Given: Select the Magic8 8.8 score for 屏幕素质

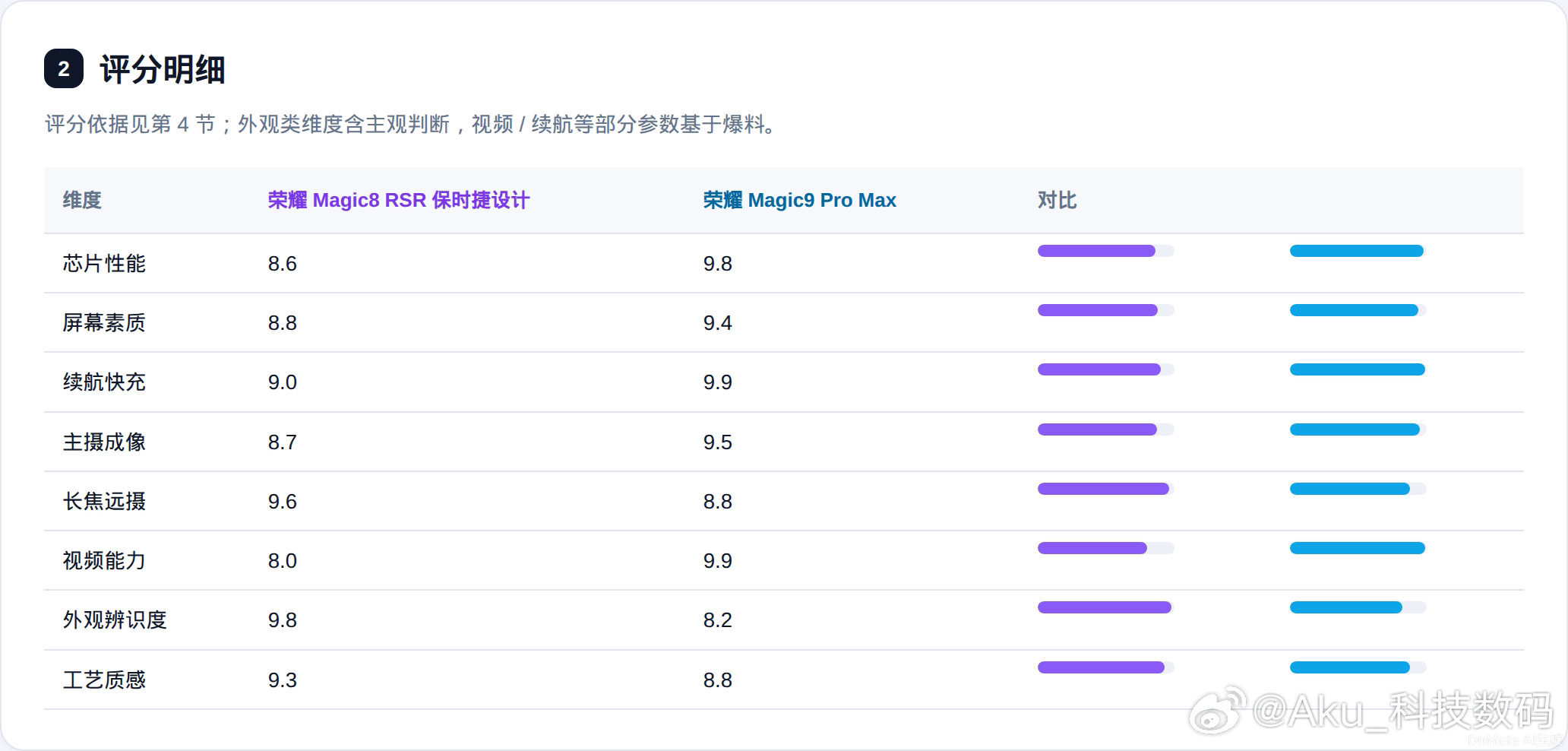Looking at the screenshot, I should tap(283, 323).
